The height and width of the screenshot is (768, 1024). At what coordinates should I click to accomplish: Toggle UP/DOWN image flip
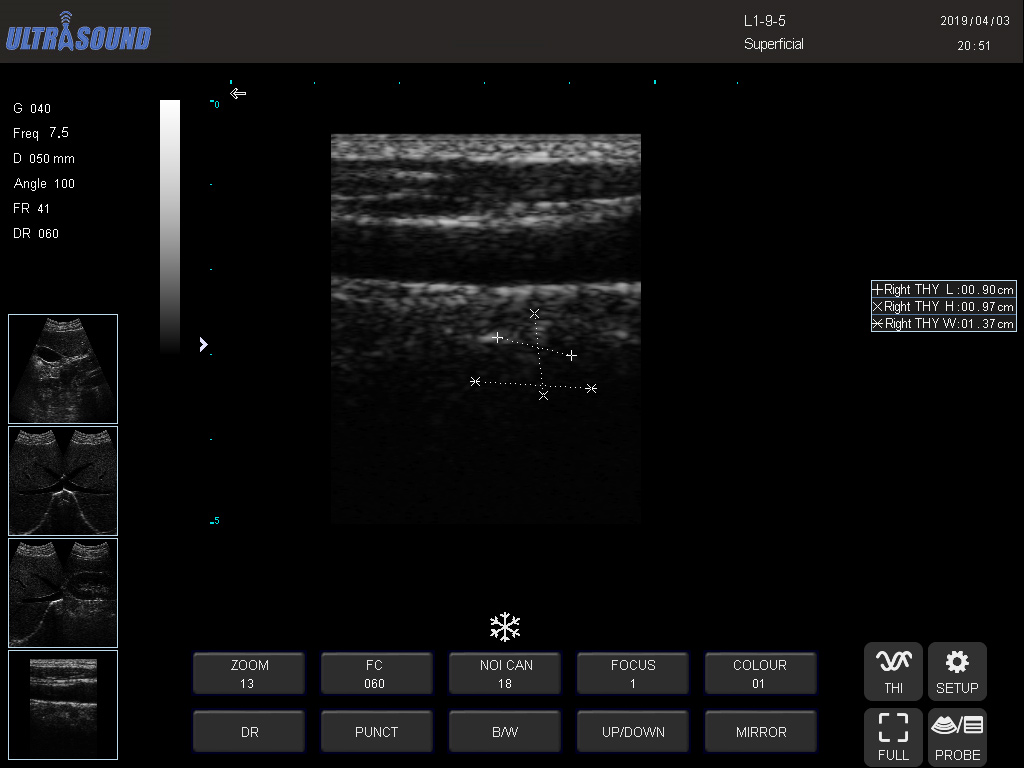633,732
